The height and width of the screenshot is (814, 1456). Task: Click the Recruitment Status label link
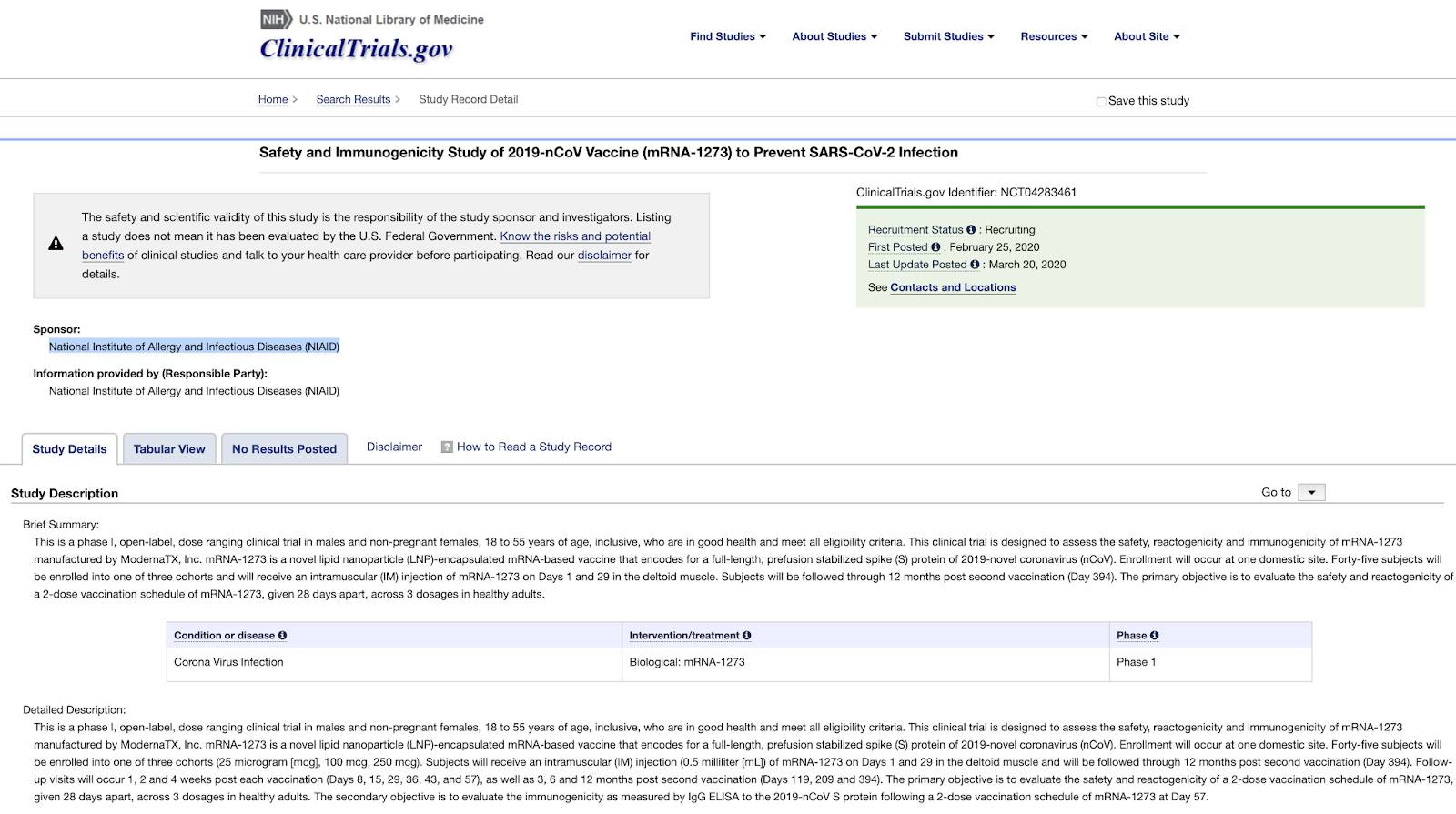(915, 230)
